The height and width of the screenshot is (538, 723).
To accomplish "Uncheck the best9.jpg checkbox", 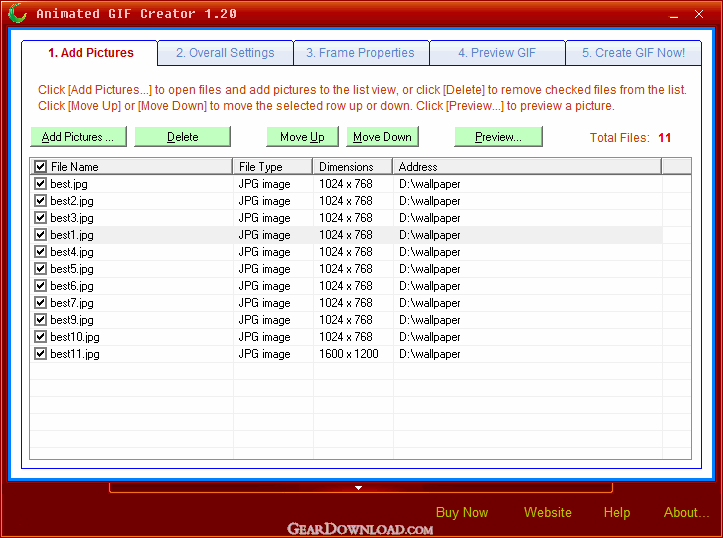I will click(41, 319).
